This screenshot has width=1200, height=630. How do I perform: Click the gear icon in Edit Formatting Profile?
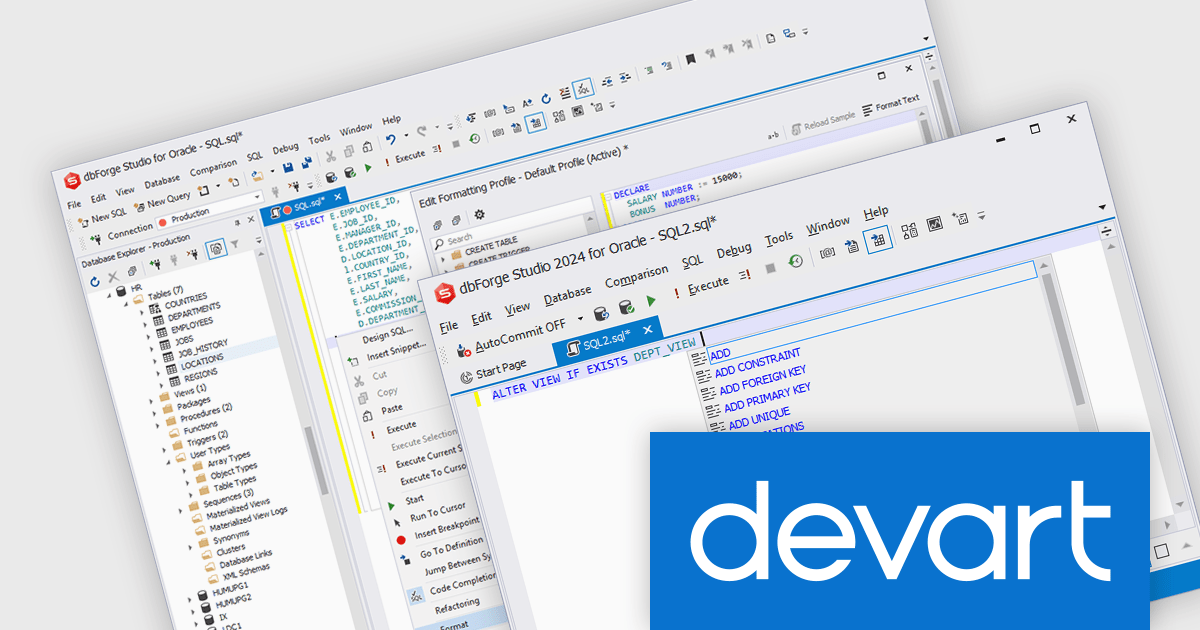click(479, 215)
